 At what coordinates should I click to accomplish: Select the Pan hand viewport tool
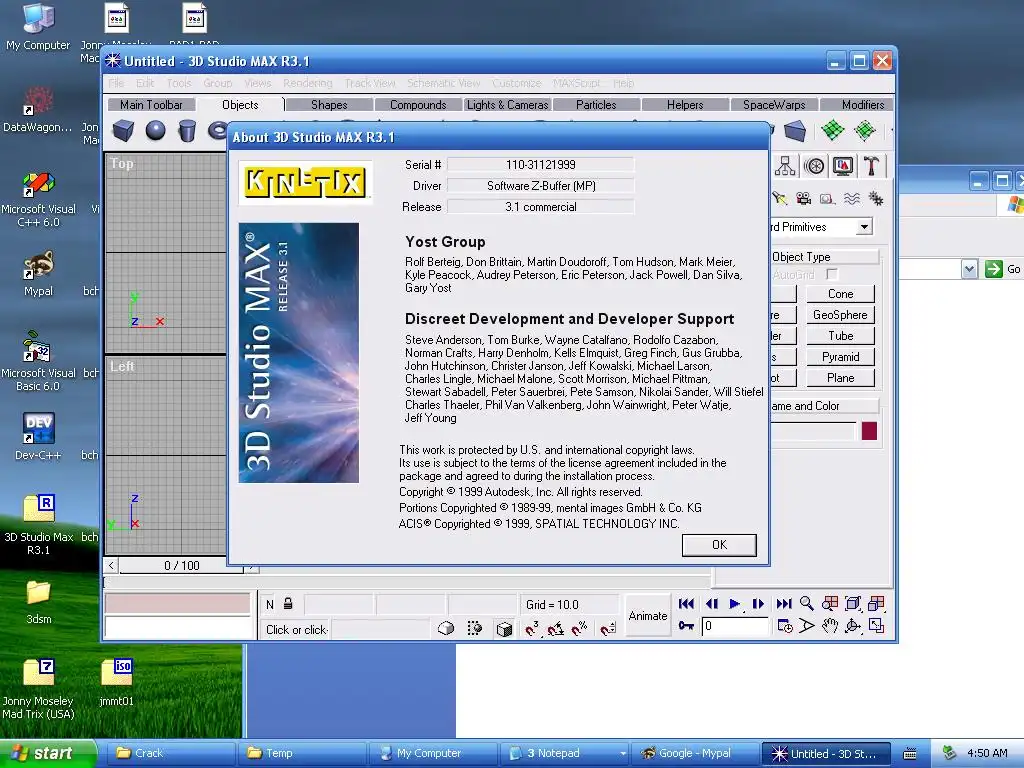pos(830,626)
